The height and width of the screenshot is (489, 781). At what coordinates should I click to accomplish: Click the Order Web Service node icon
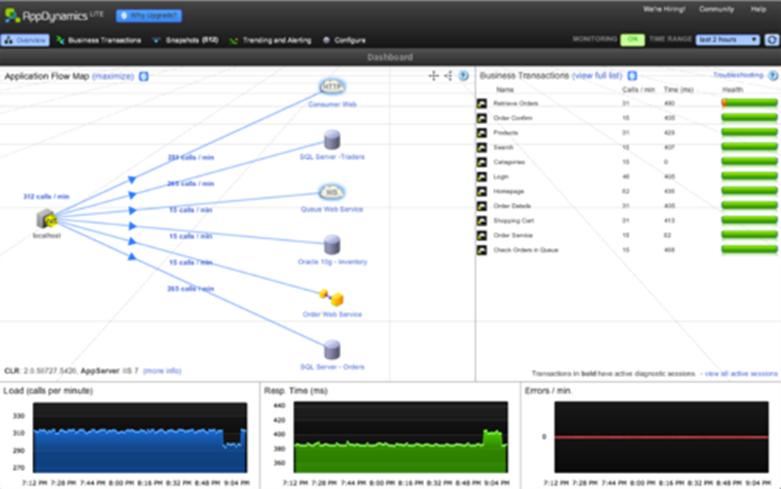pos(332,298)
